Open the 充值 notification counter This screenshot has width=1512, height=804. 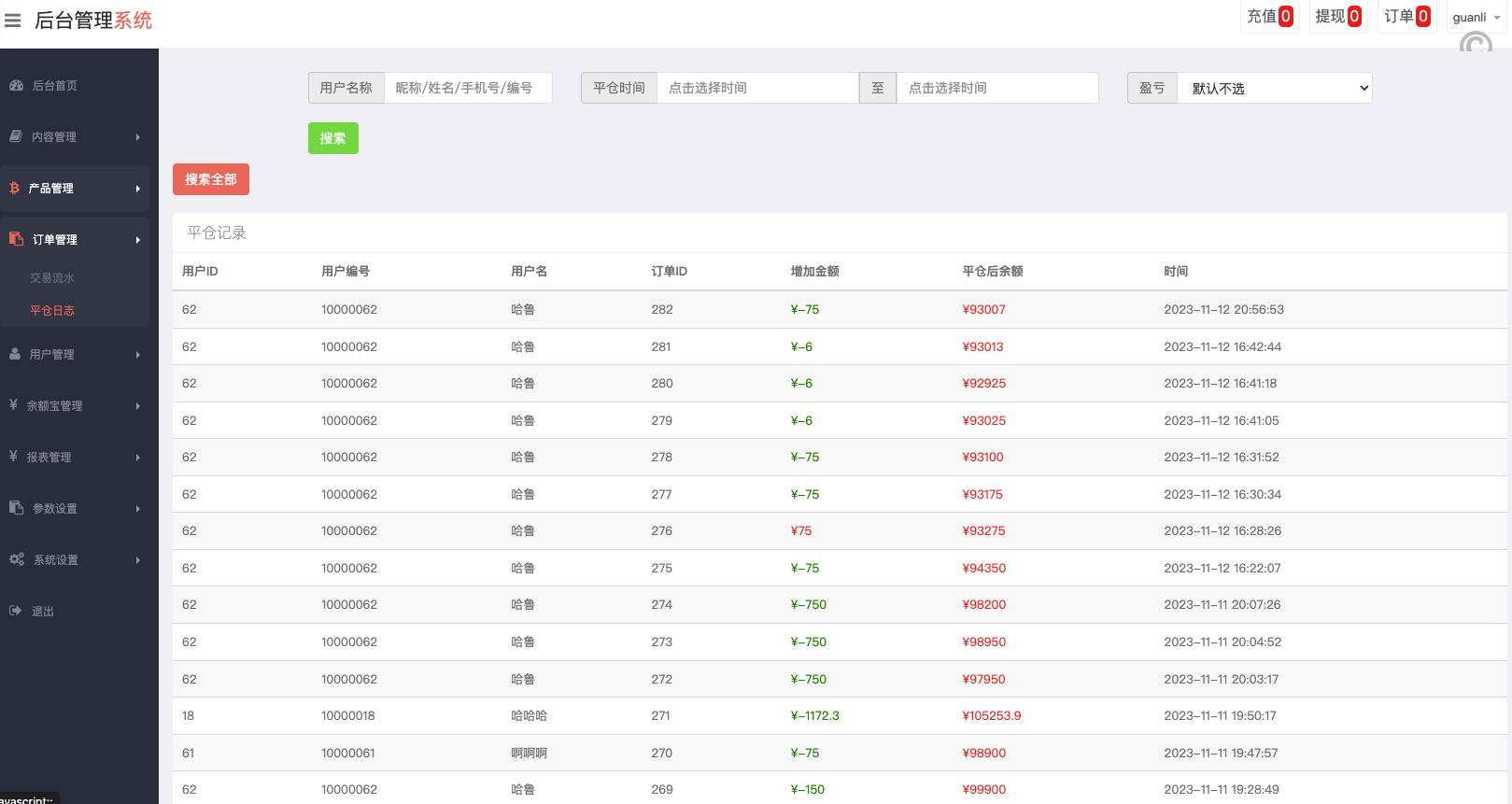[1269, 17]
